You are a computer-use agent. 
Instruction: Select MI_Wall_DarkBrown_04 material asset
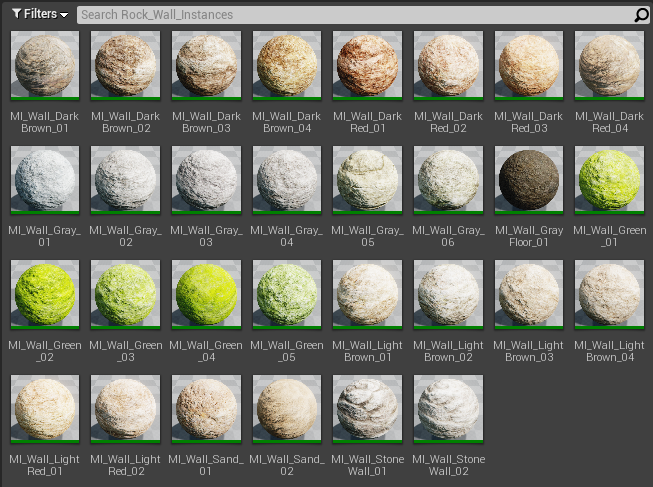(x=287, y=65)
